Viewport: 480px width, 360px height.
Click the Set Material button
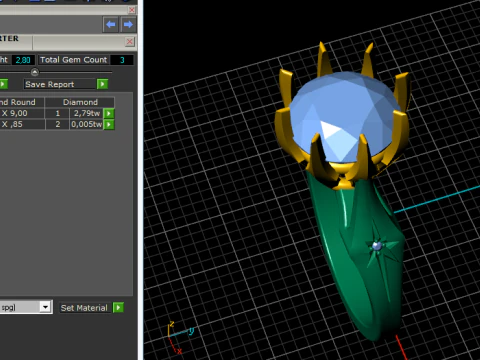pos(84,308)
